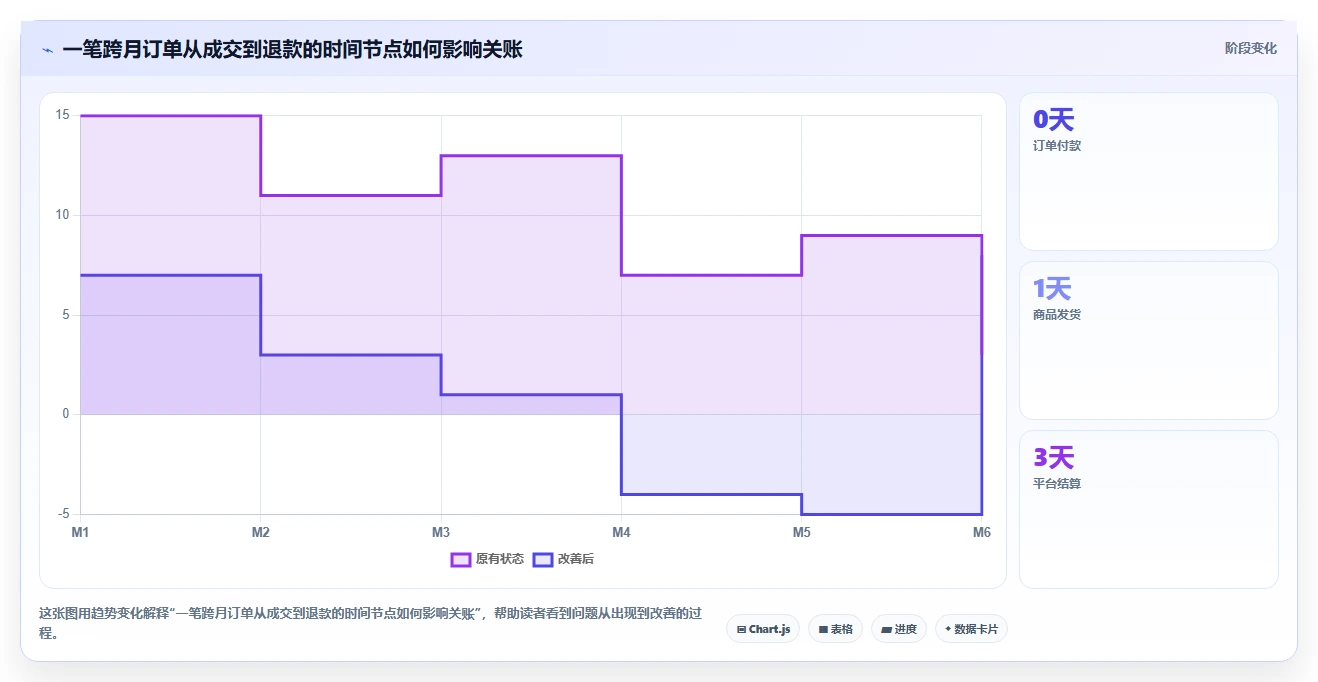The width and height of the screenshot is (1318, 682).
Task: Toggle the 改善后 legend swatch
Action: pos(543,559)
